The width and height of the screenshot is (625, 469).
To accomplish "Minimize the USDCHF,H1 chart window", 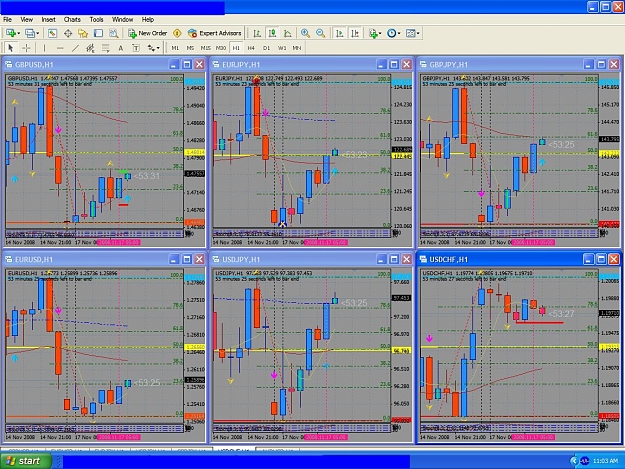I will pos(588,259).
